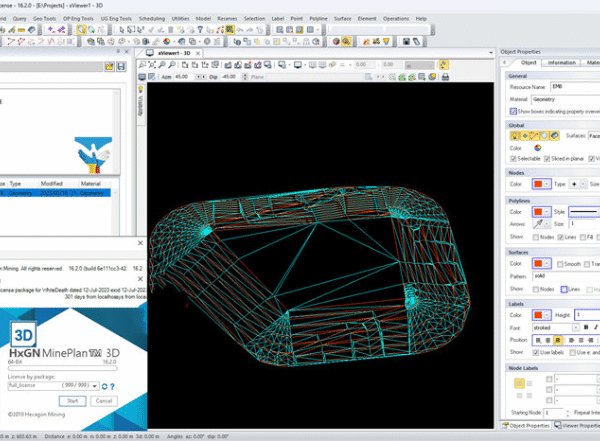Switch to the Information tab
Screen dimensions: 600x441
tap(562, 62)
